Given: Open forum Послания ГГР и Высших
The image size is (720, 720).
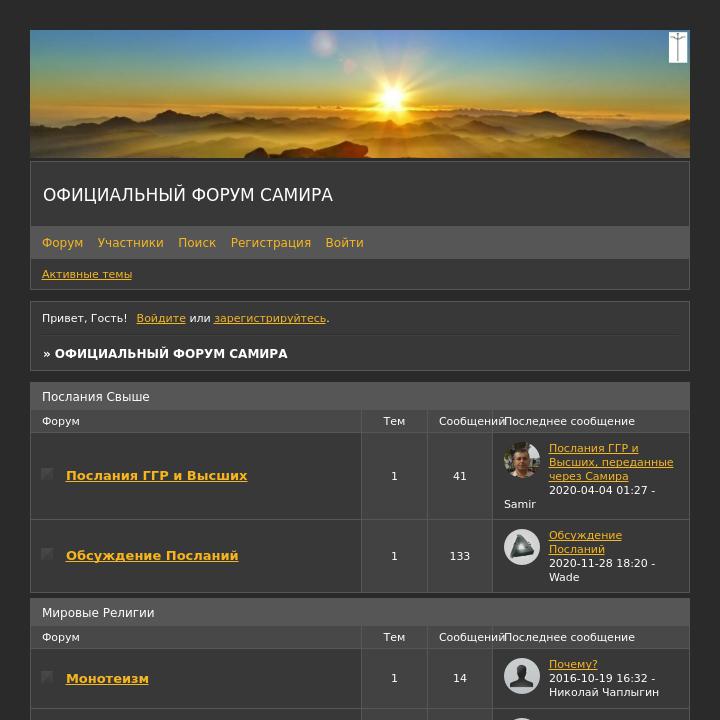Looking at the screenshot, I should point(157,476).
